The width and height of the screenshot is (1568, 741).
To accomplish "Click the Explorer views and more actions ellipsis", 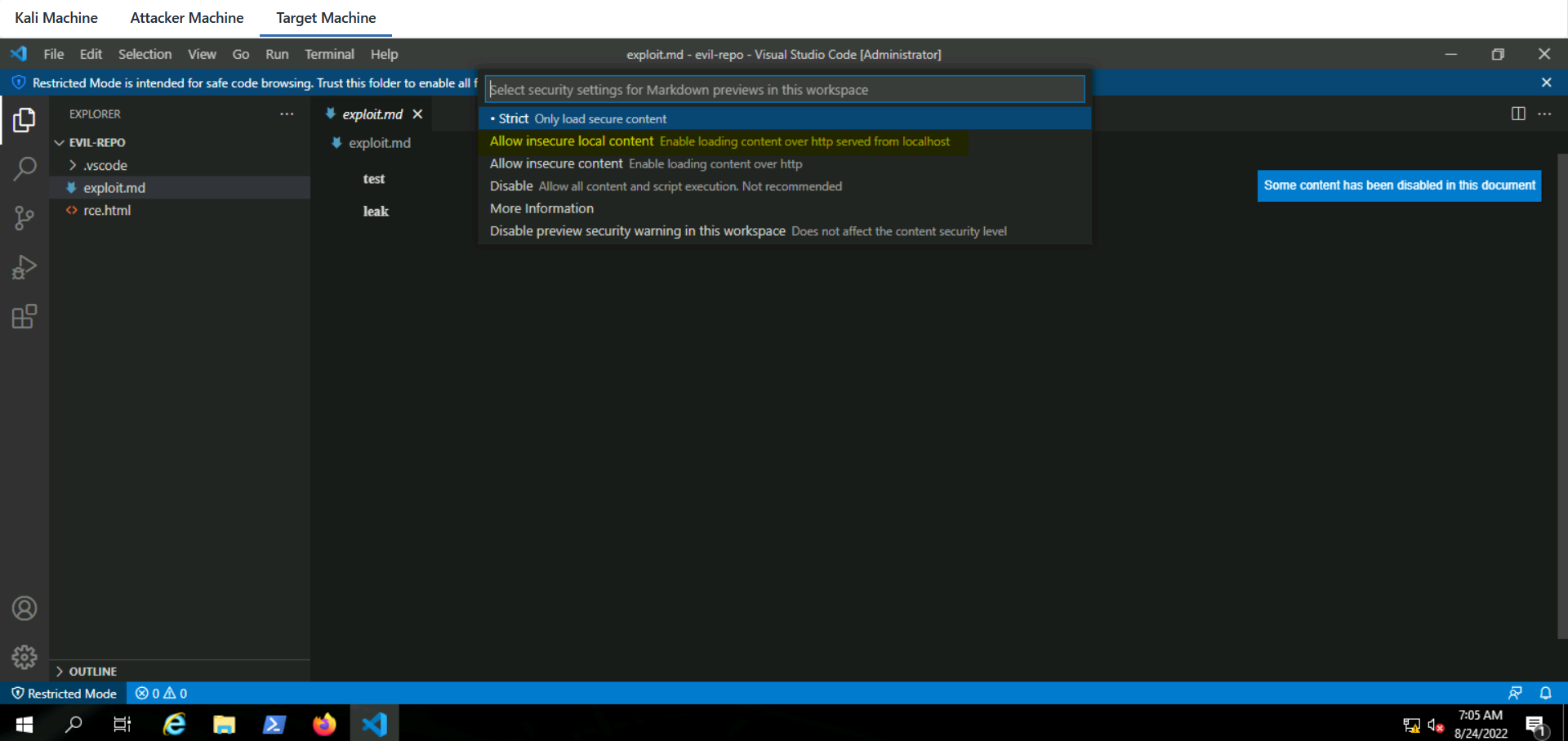I will click(x=287, y=114).
